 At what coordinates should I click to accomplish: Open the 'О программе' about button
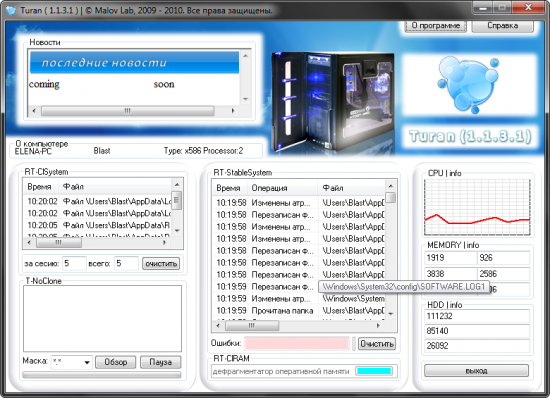click(x=436, y=26)
